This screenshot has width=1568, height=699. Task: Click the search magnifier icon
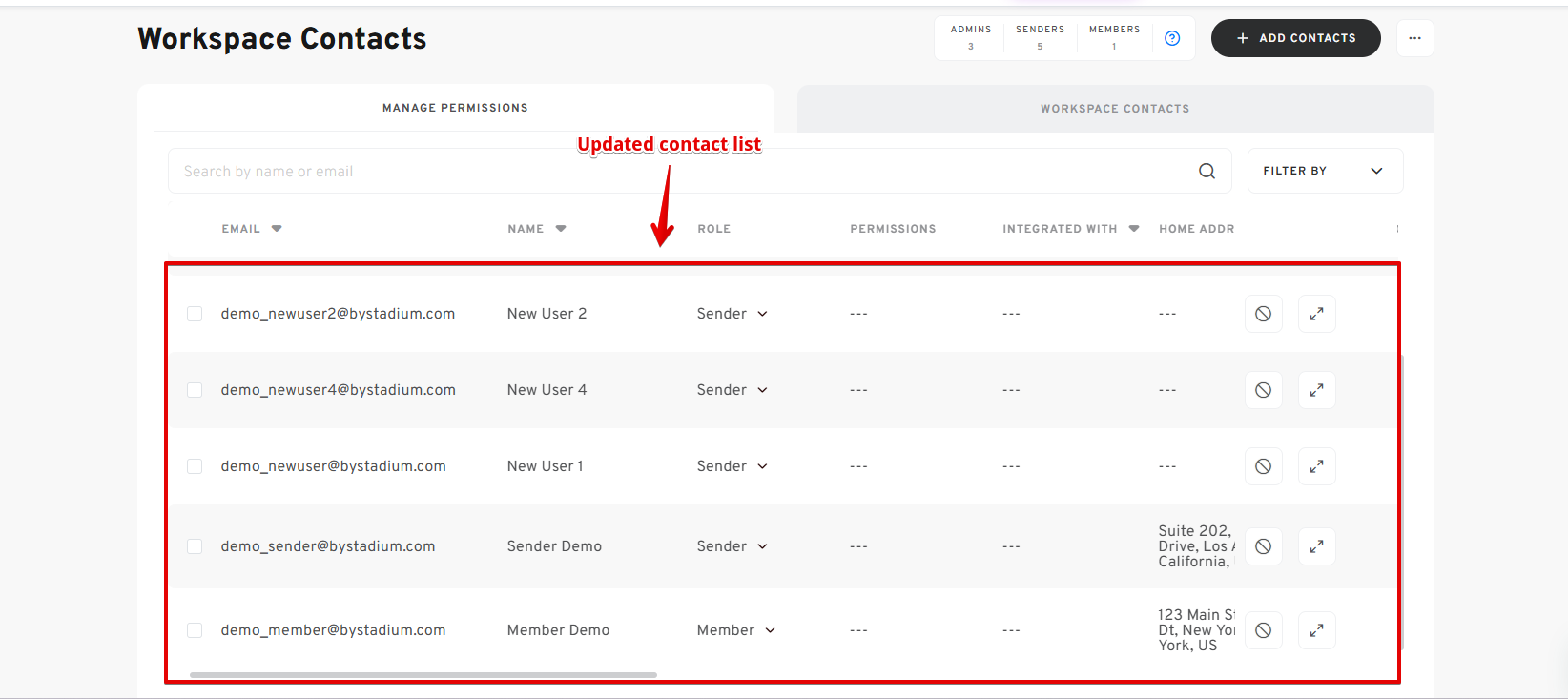coord(1207,171)
